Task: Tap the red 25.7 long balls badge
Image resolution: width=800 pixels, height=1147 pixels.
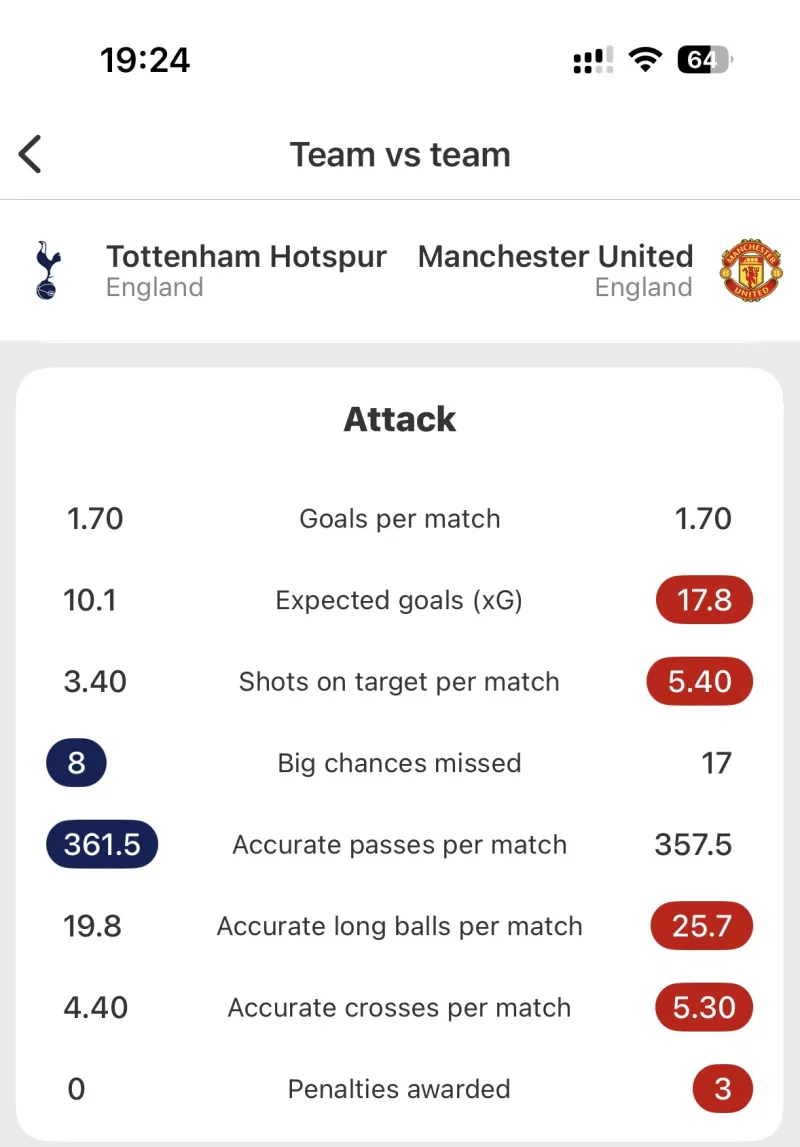Action: [702, 926]
